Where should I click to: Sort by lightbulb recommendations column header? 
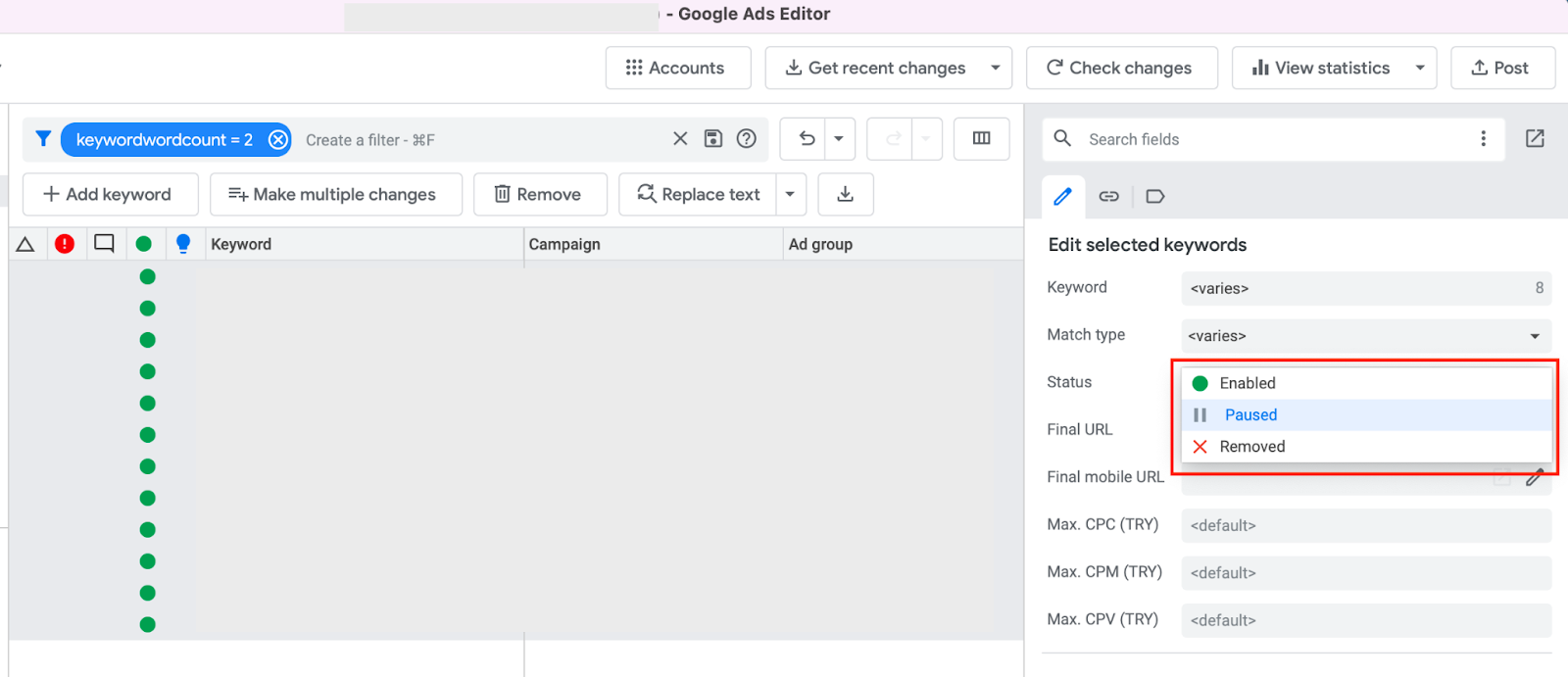click(183, 244)
